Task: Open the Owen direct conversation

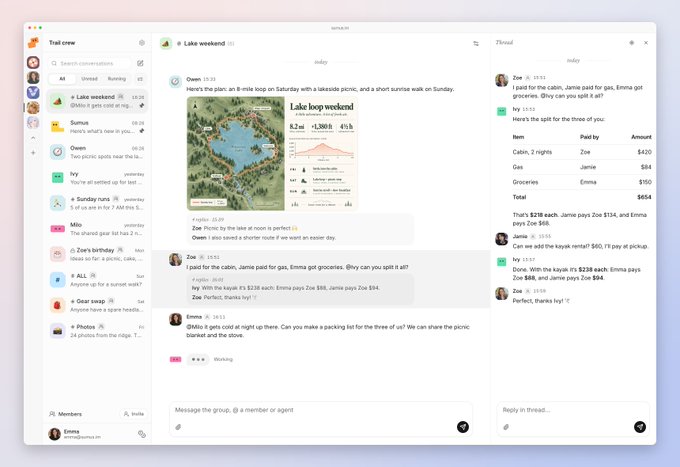Action: tap(97, 152)
